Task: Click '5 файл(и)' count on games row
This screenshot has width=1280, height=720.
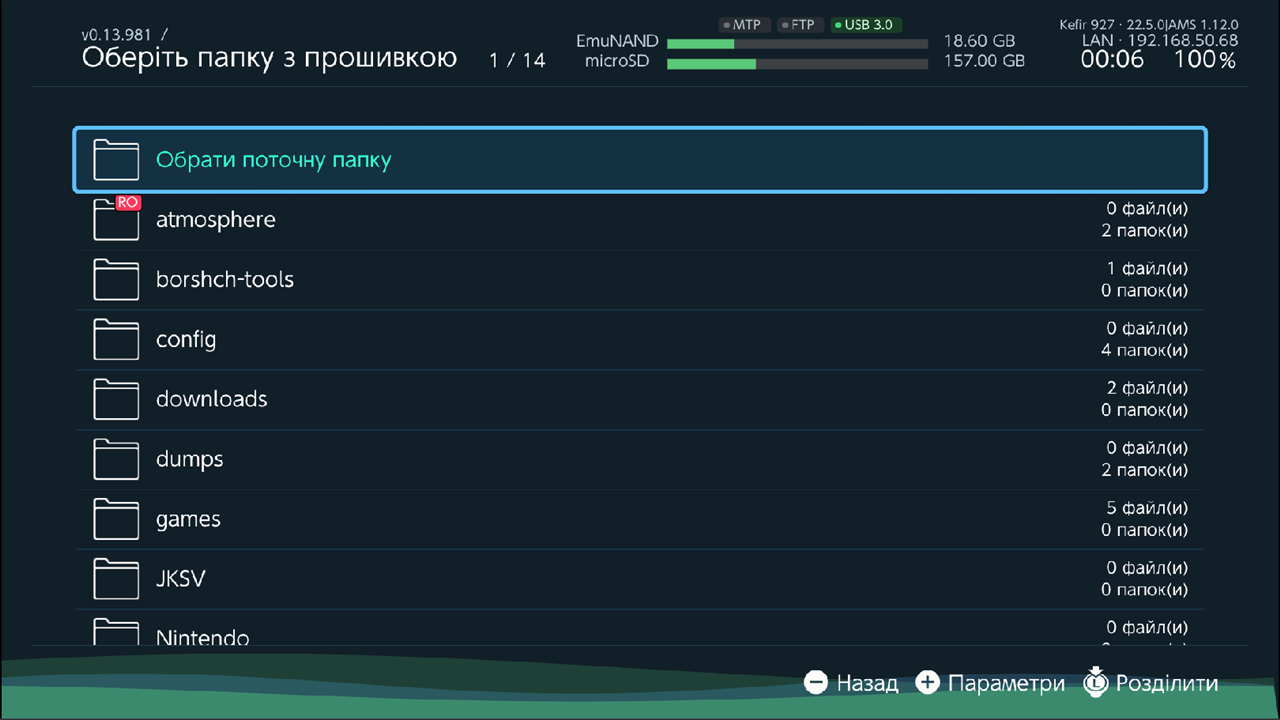Action: point(1147,508)
